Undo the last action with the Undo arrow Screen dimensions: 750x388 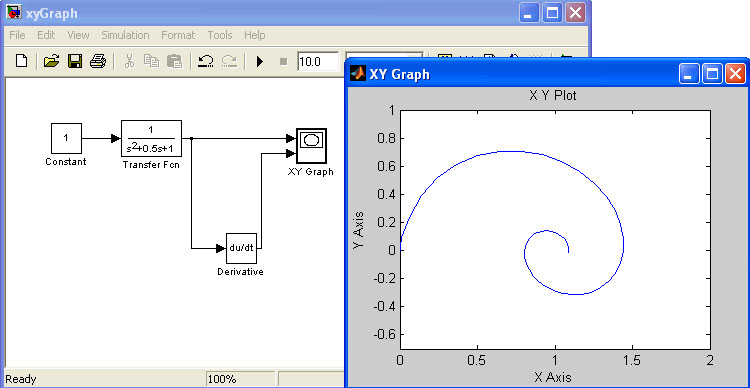click(x=206, y=61)
